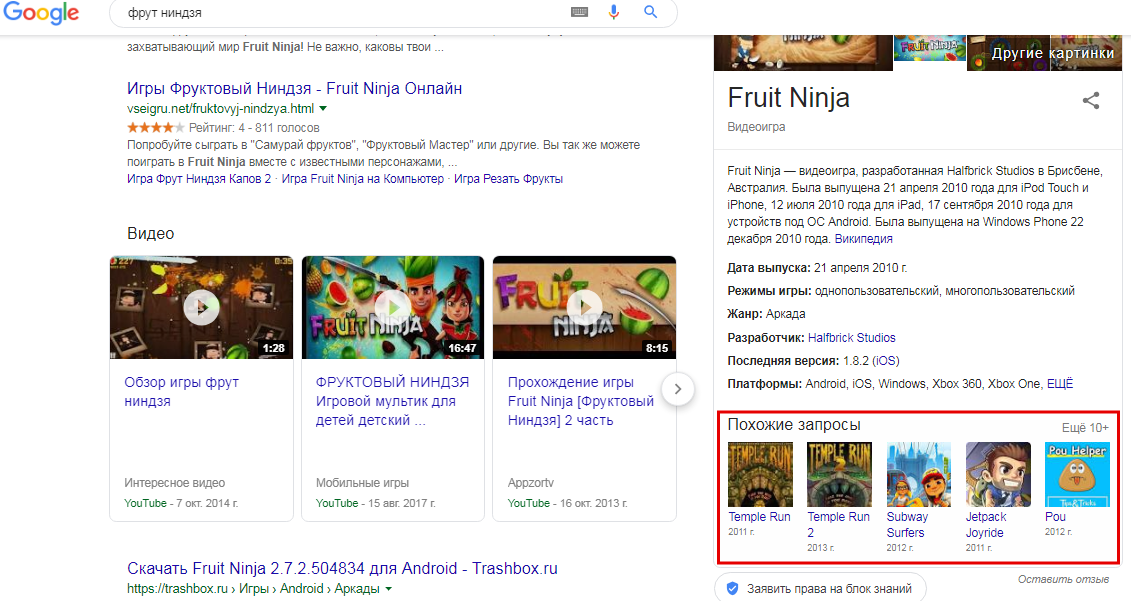Screen dimensions: 1131x601
Task: Open 'Другие картинки' images link
Action: point(1052,53)
